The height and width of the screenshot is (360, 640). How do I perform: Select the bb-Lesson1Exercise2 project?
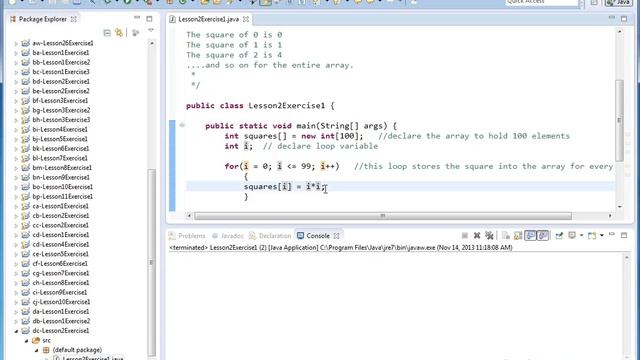click(61, 62)
